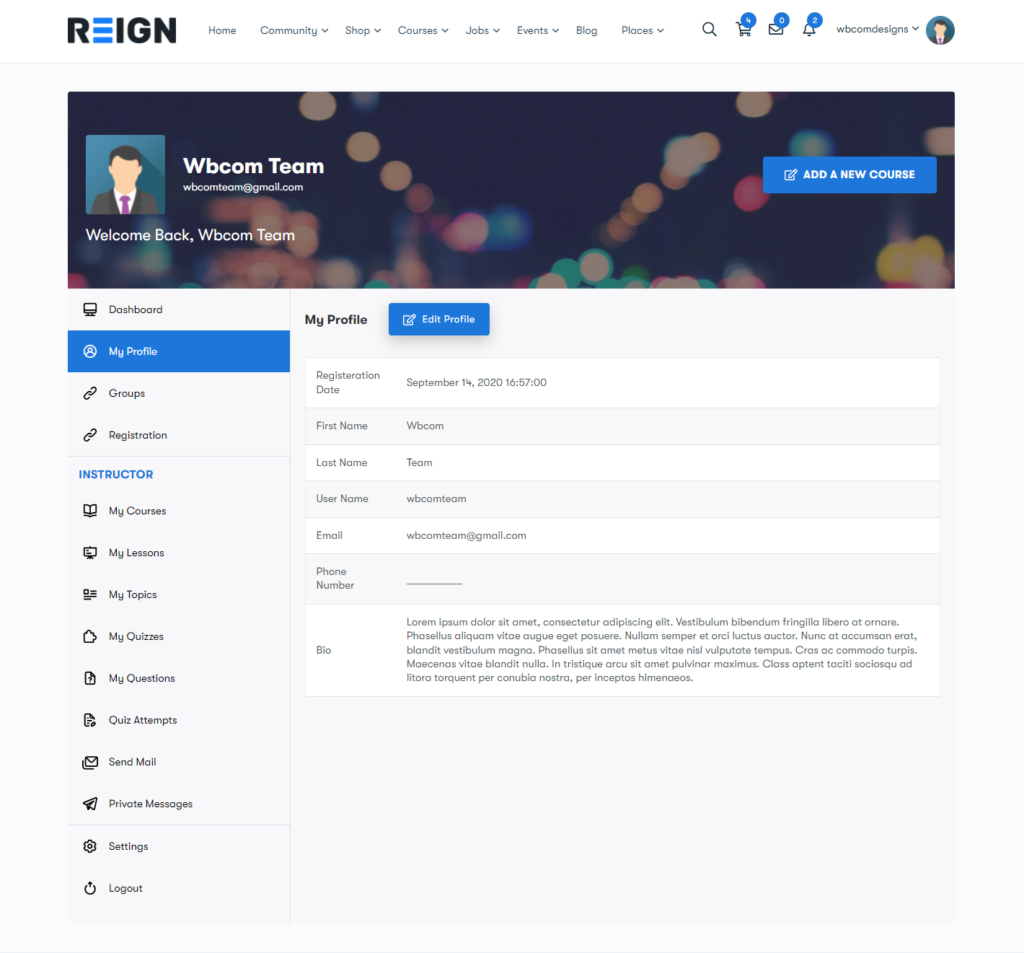Expand the Shop dropdown menu

pyautogui.click(x=362, y=30)
